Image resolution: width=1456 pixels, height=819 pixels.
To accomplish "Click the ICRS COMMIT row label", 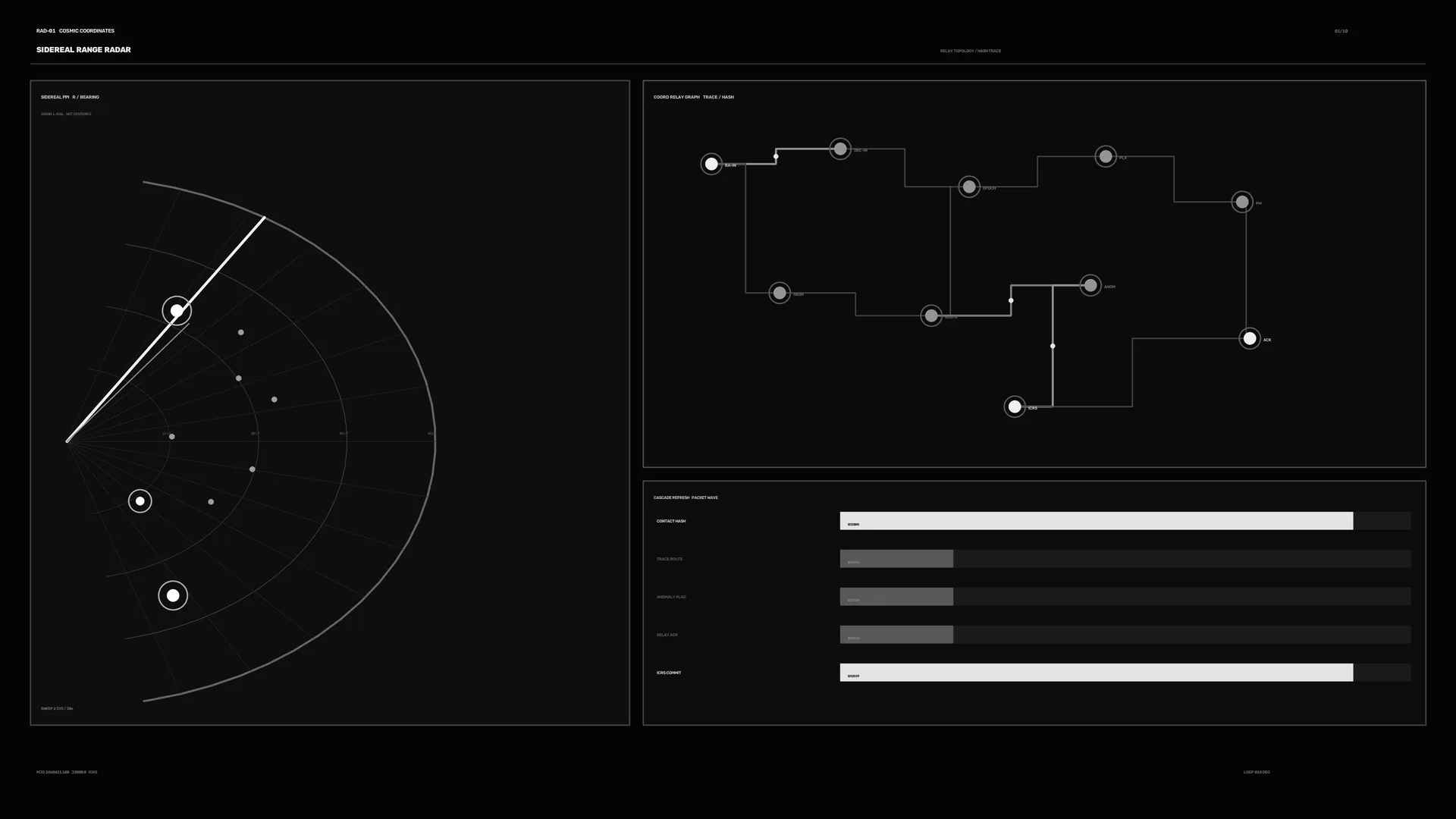I will (x=669, y=673).
